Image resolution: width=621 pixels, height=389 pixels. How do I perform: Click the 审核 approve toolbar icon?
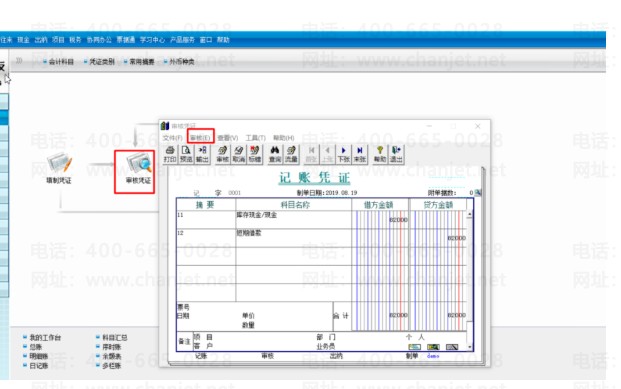[223, 154]
